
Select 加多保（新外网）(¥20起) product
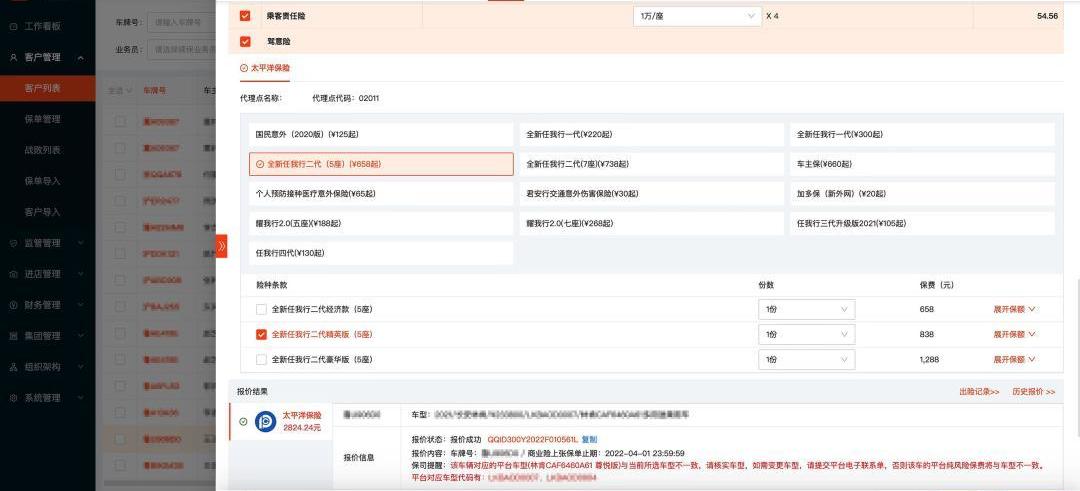(922, 194)
